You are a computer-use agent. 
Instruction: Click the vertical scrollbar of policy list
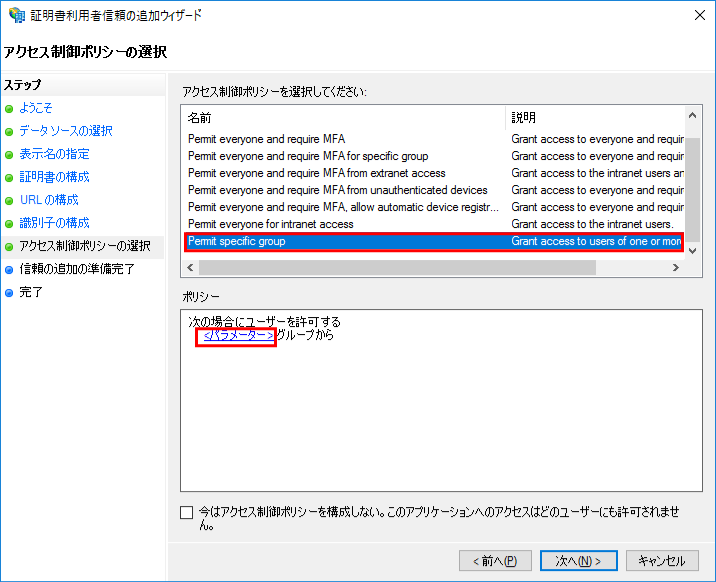692,190
